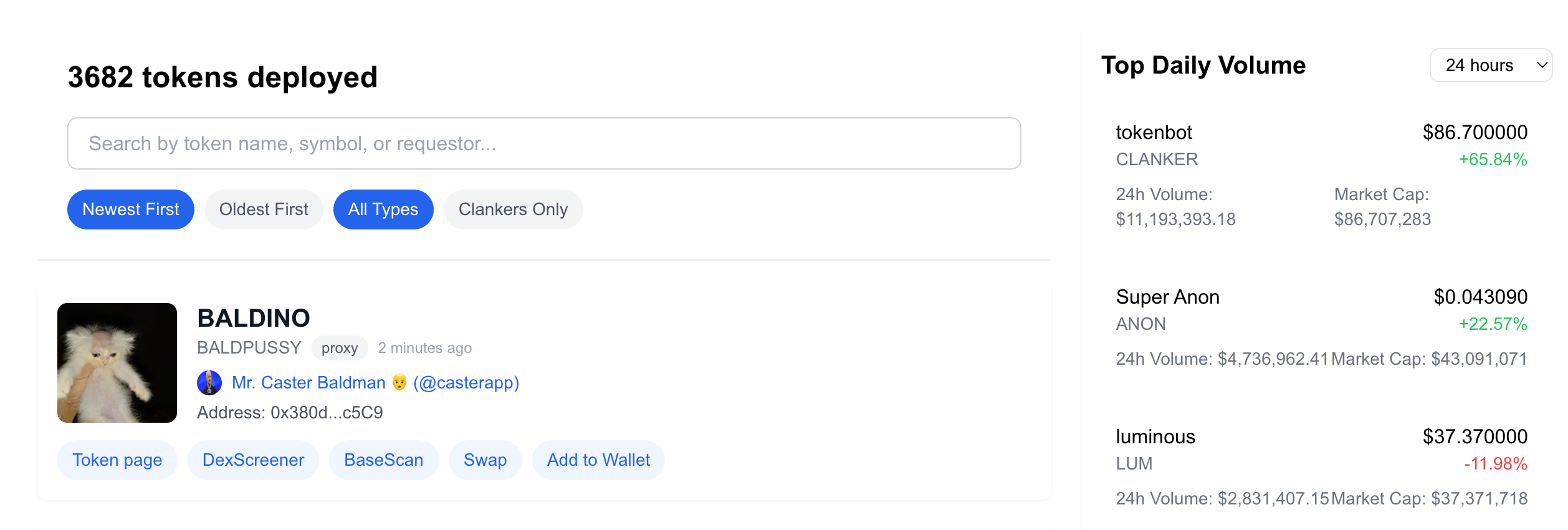
Task: Select the Super Anon volume entry
Action: coord(1321,325)
